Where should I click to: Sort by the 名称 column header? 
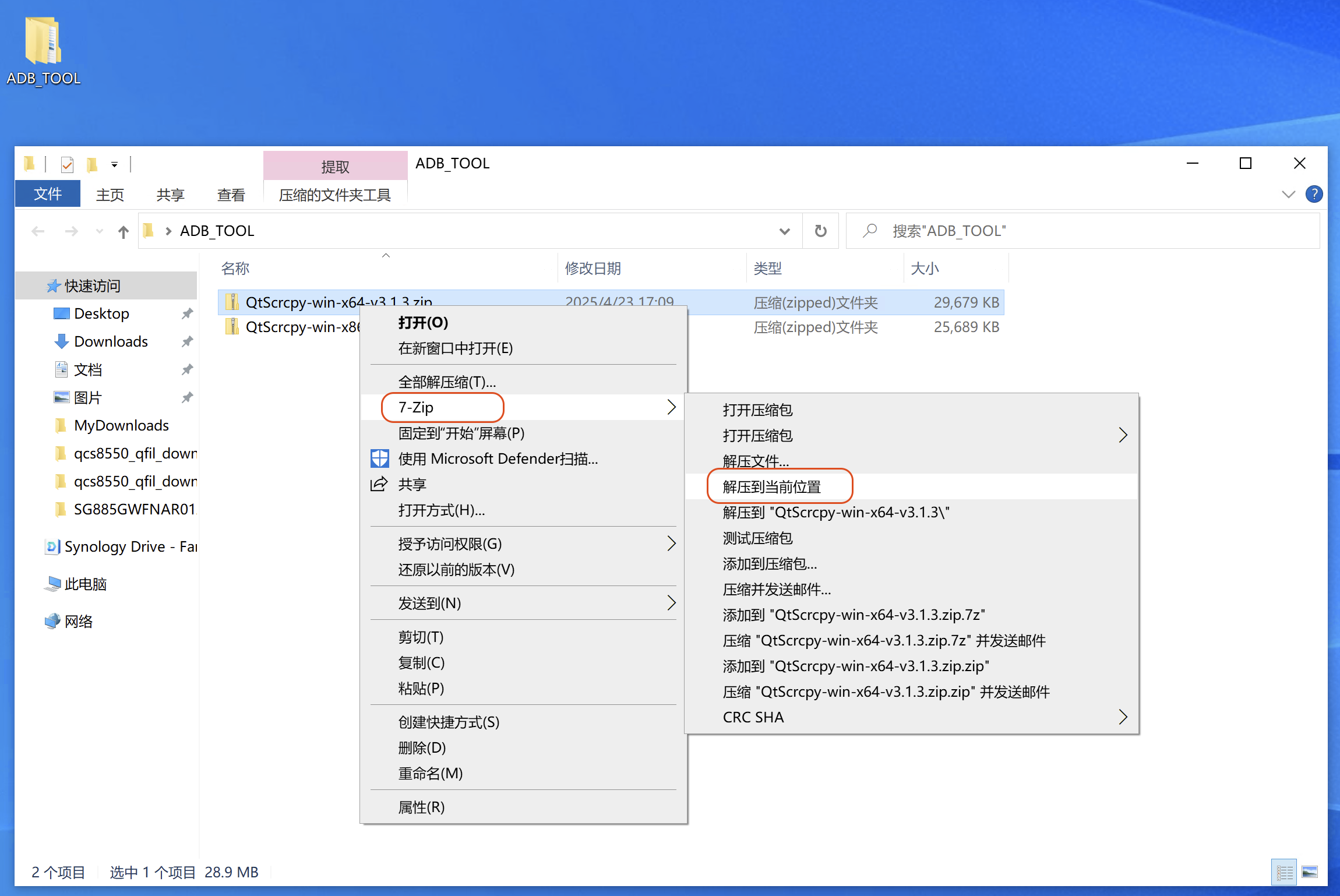point(235,269)
